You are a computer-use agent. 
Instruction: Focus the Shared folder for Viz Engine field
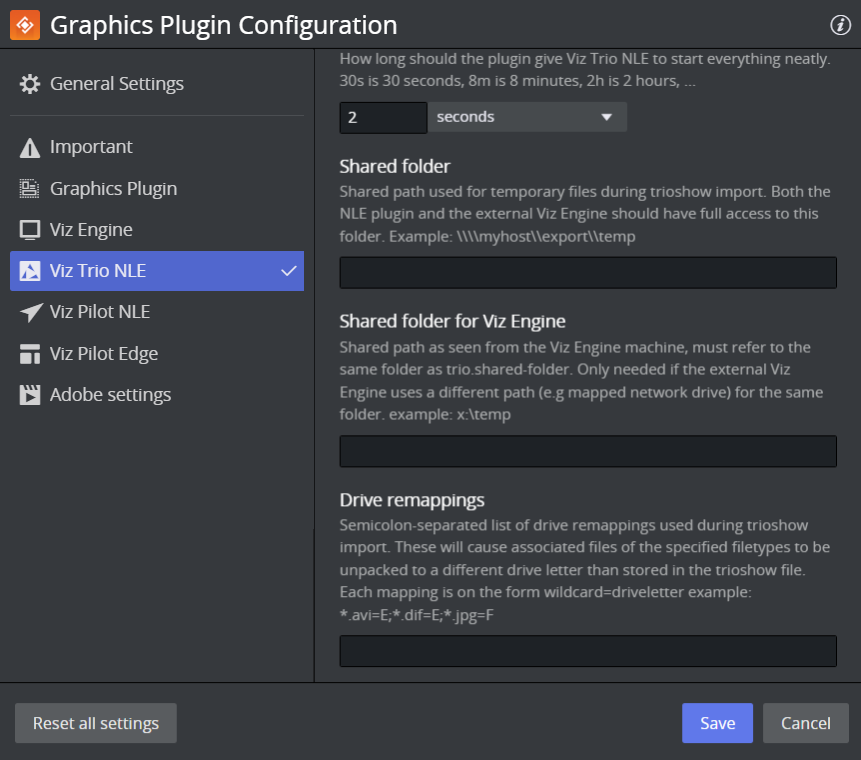(587, 451)
